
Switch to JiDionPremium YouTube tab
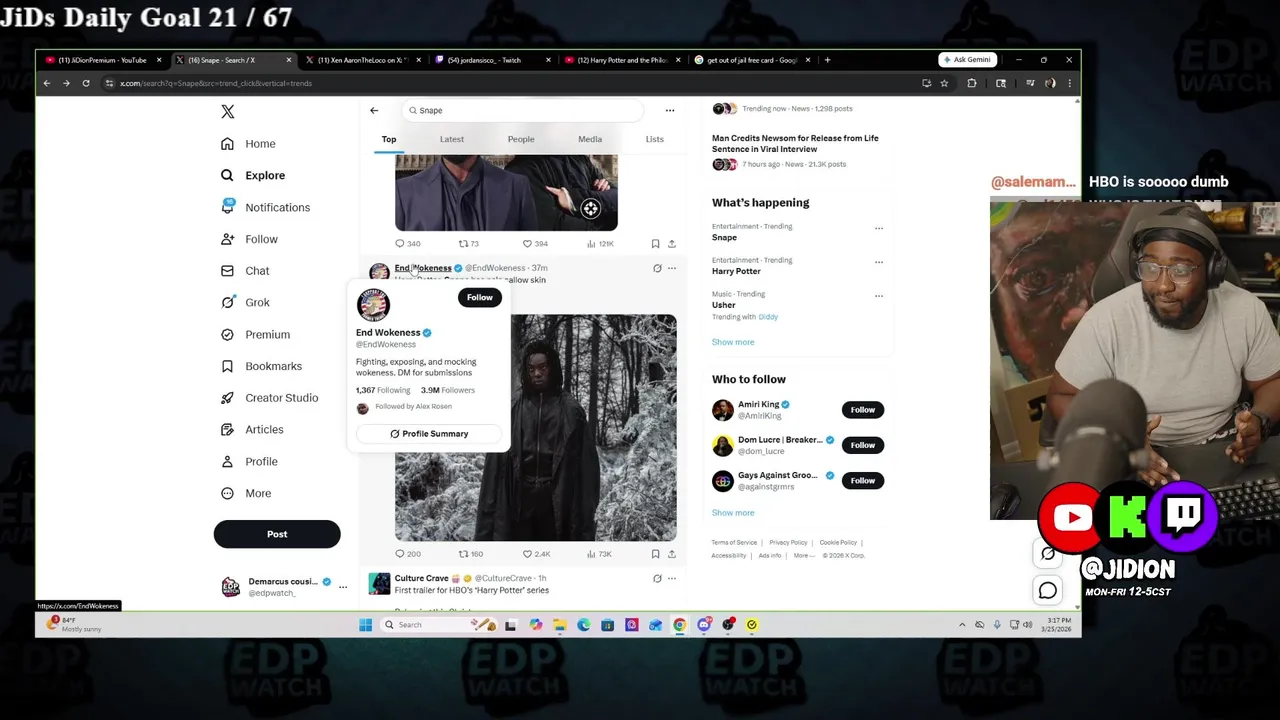[x=103, y=60]
